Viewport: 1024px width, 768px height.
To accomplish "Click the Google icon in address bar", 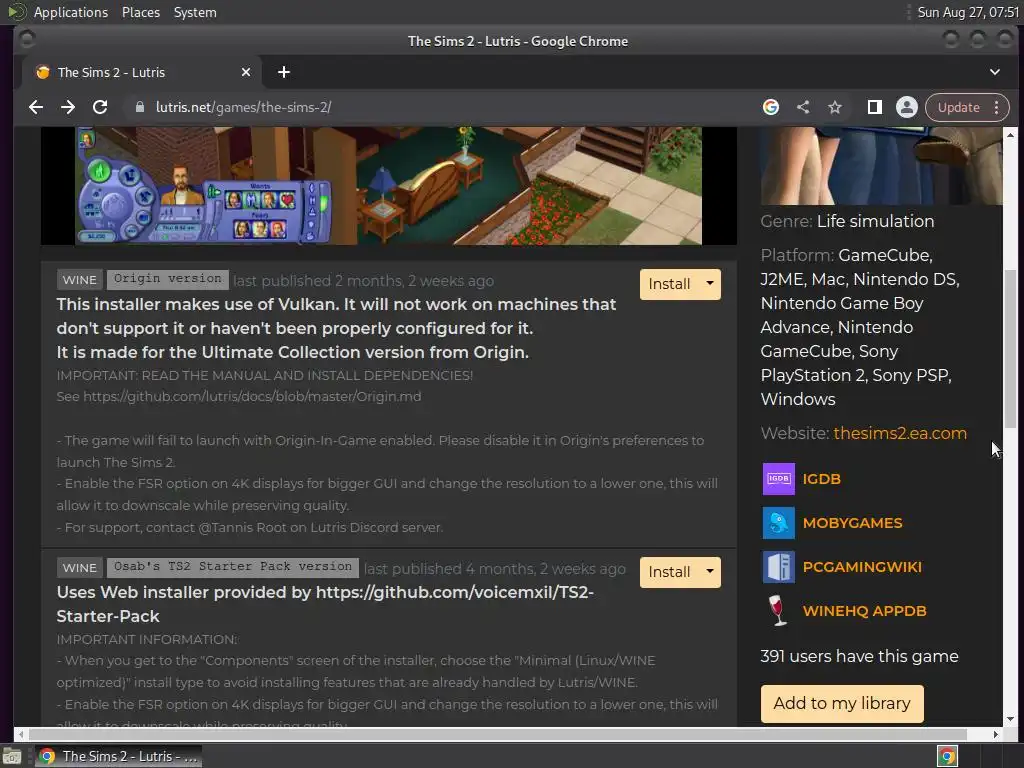I will tap(771, 107).
